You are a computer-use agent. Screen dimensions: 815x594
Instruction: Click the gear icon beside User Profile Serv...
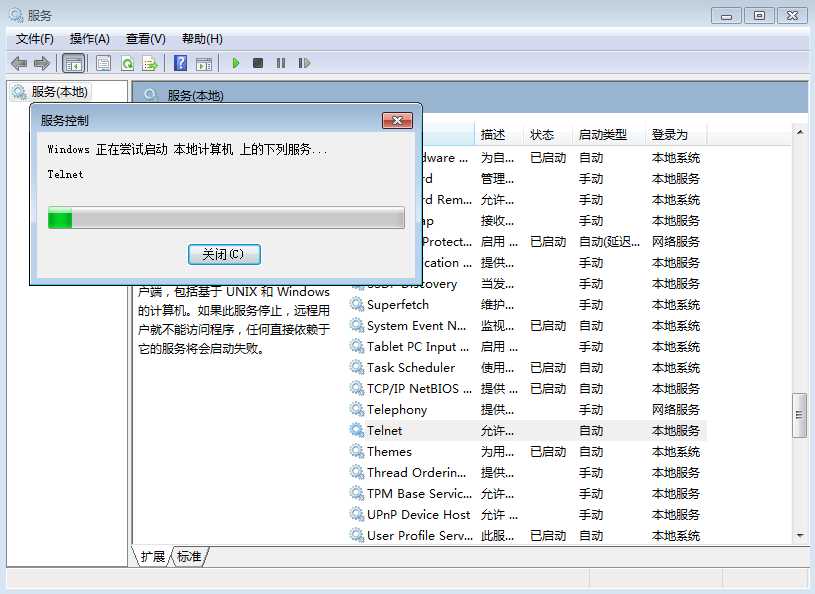[357, 535]
